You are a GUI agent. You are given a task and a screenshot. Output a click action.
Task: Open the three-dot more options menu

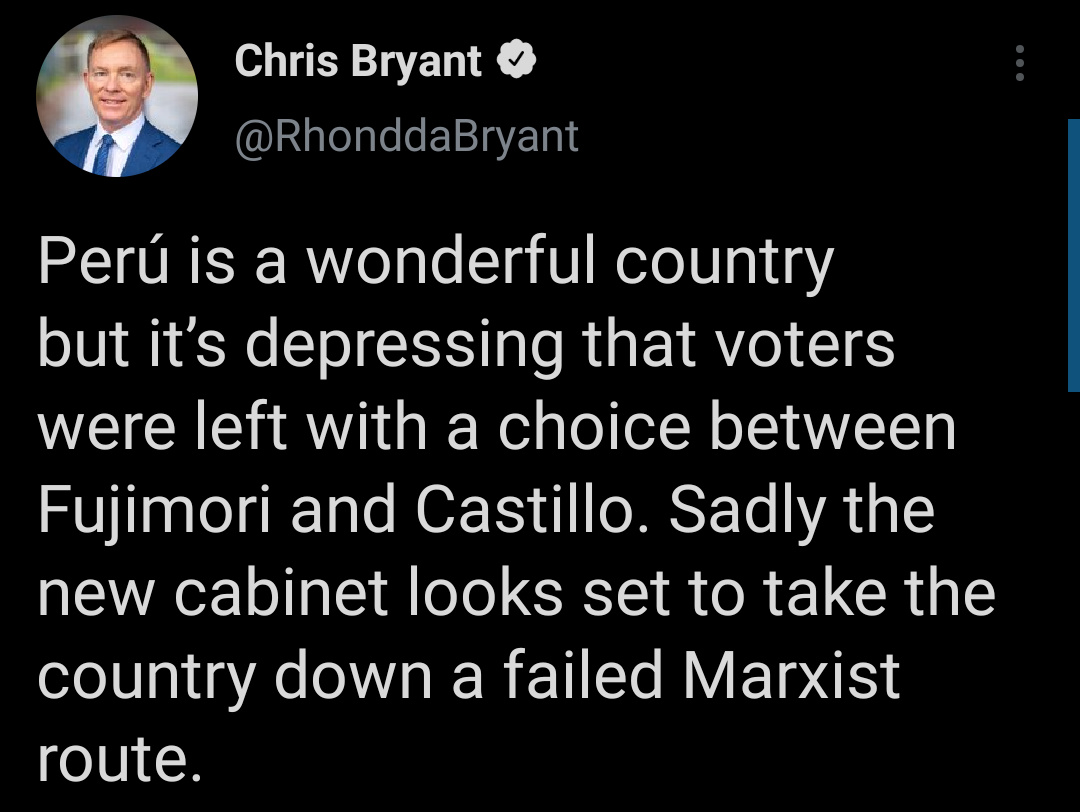click(1020, 63)
